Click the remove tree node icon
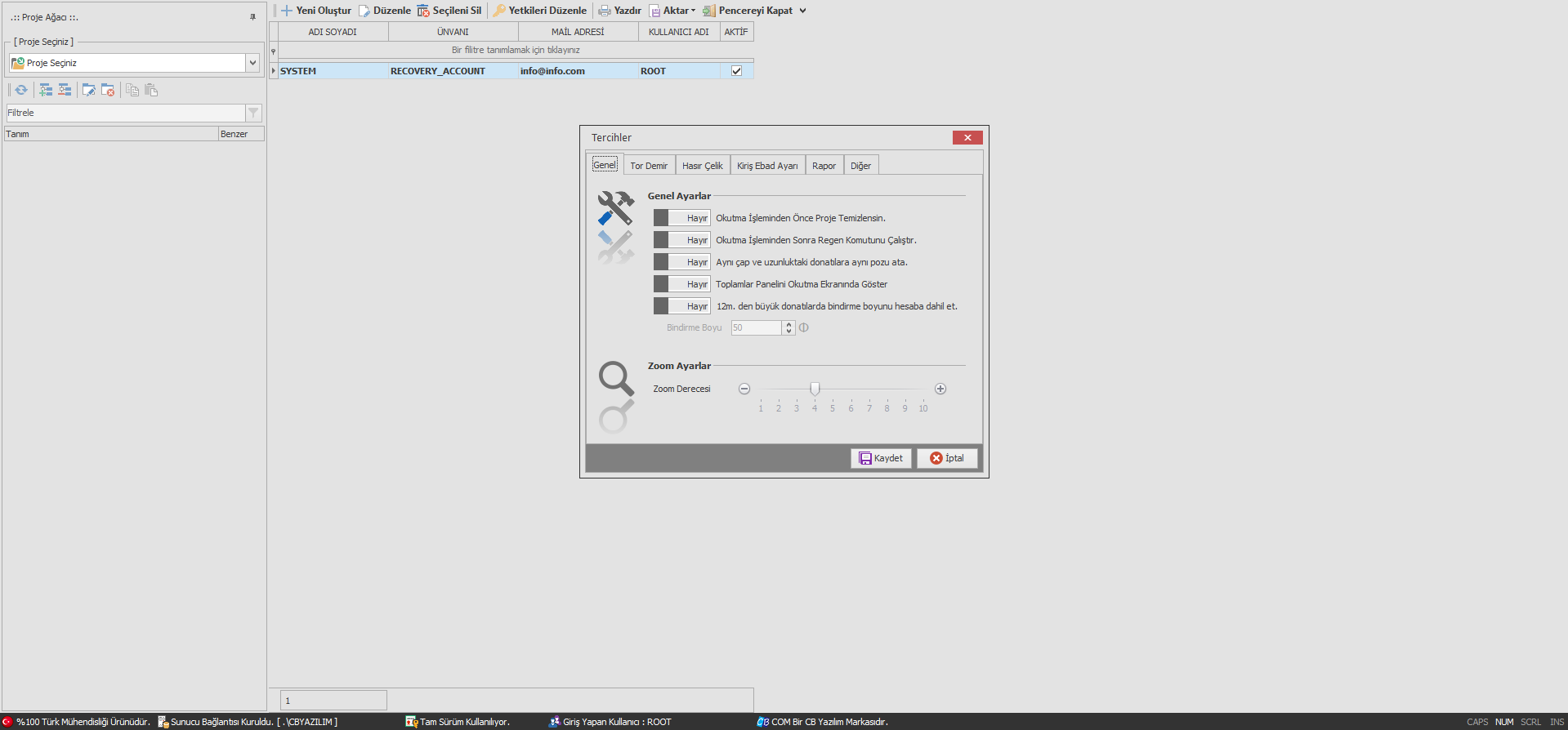This screenshot has width=1568, height=730. 65,90
